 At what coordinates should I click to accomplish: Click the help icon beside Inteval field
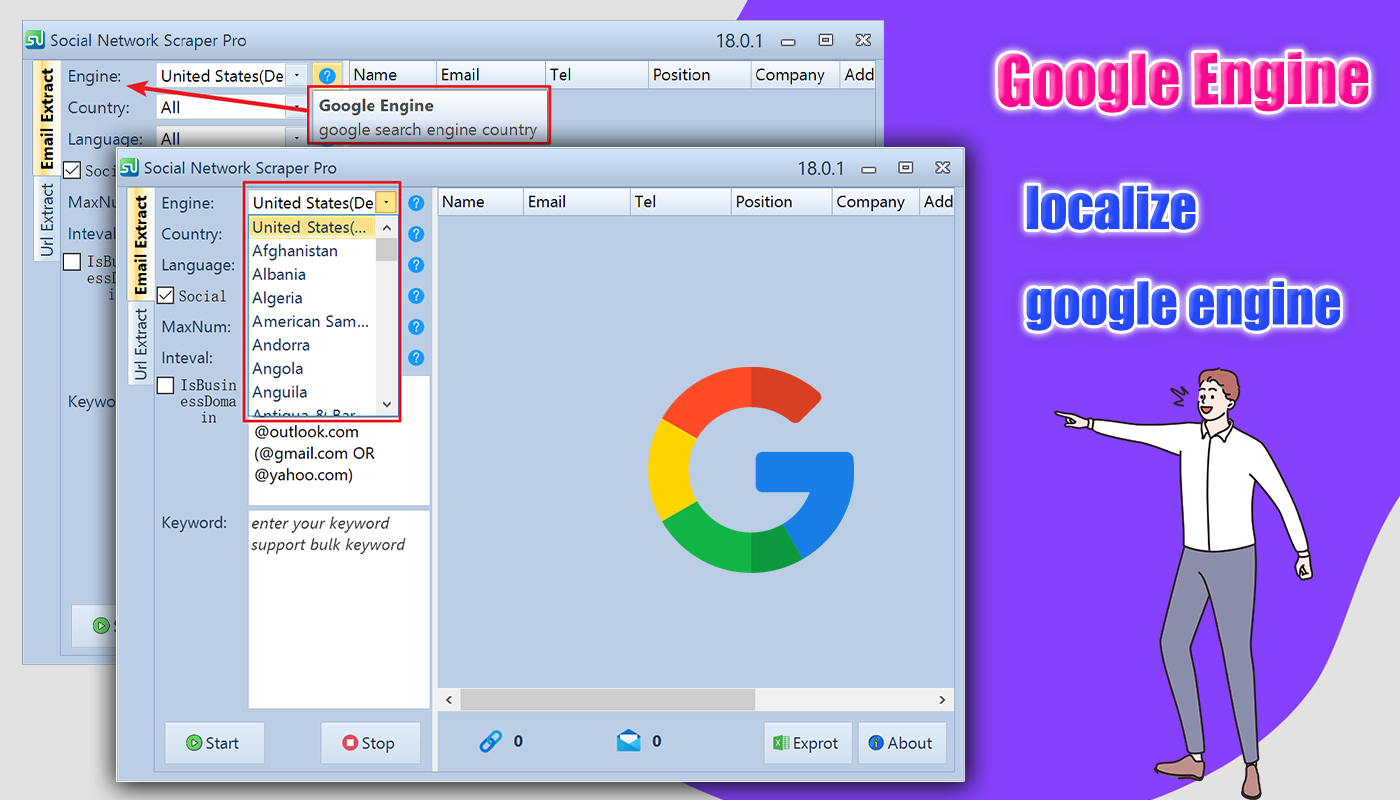[x=416, y=358]
